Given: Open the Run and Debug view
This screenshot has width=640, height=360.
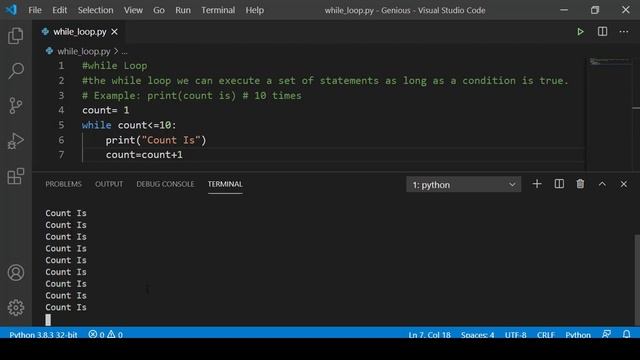Looking at the screenshot, I should coord(16,141).
